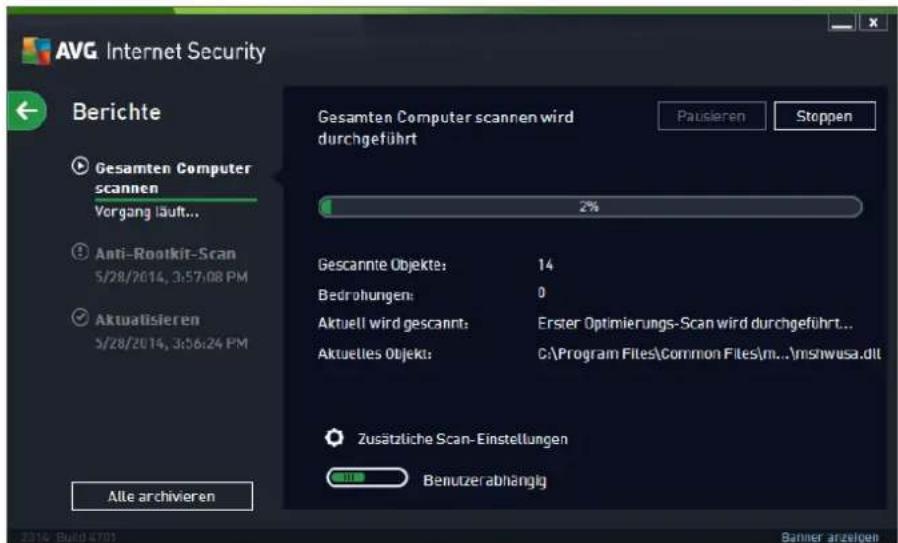Click the AVG logo icon

[37, 52]
